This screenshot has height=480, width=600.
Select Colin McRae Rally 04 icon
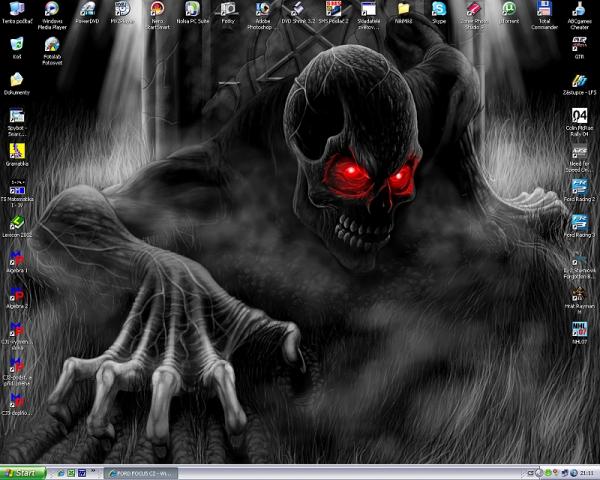tap(579, 116)
